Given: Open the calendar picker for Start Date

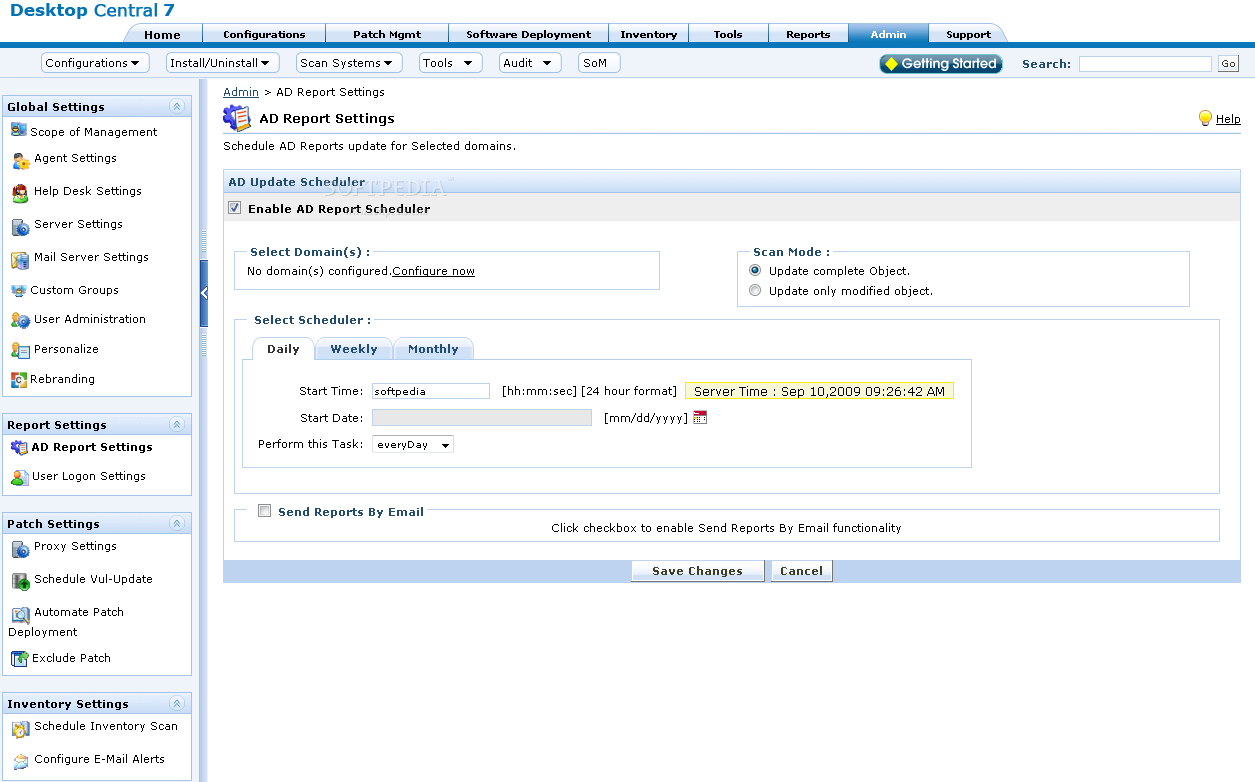Looking at the screenshot, I should pyautogui.click(x=700, y=417).
